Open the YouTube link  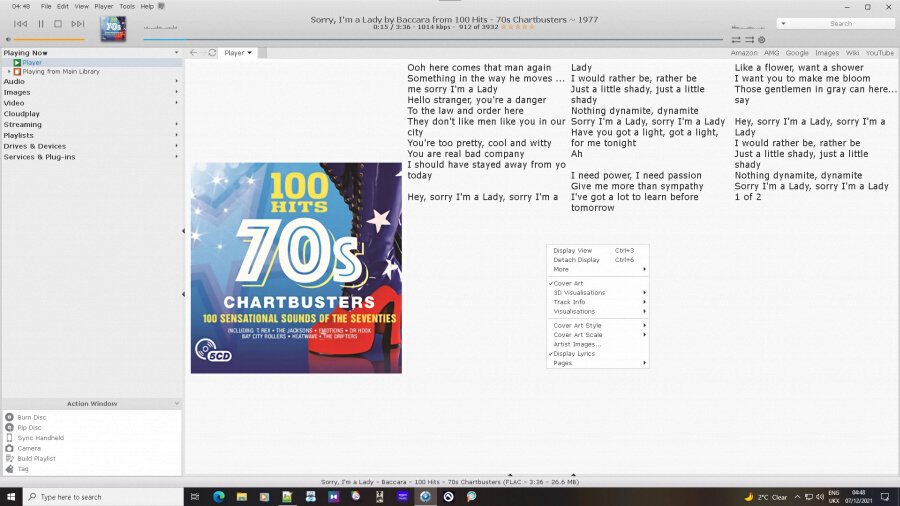coord(880,53)
